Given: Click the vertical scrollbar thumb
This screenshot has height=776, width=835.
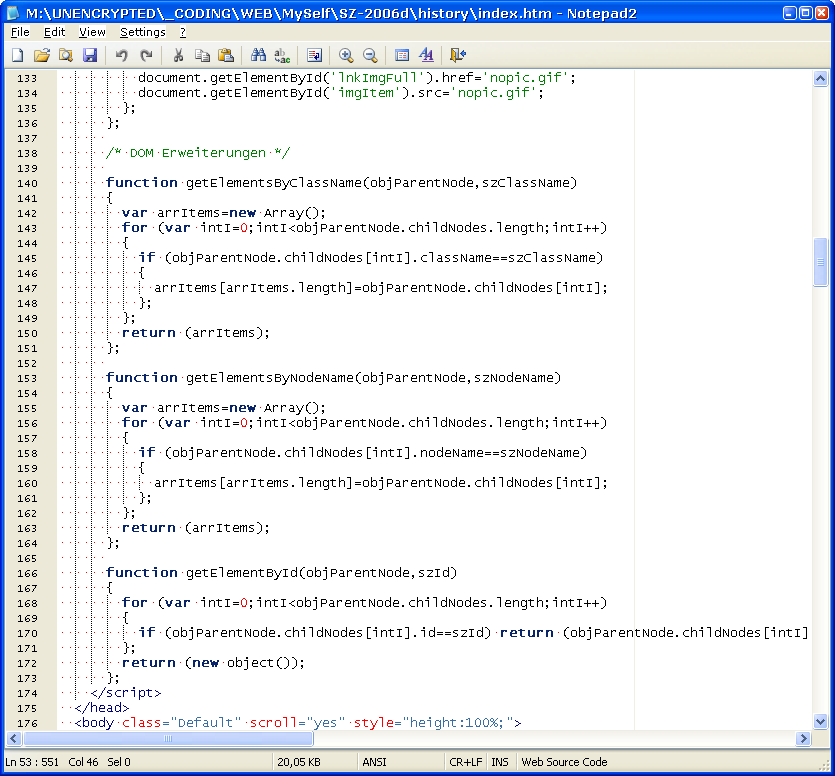Looking at the screenshot, I should tap(820, 262).
